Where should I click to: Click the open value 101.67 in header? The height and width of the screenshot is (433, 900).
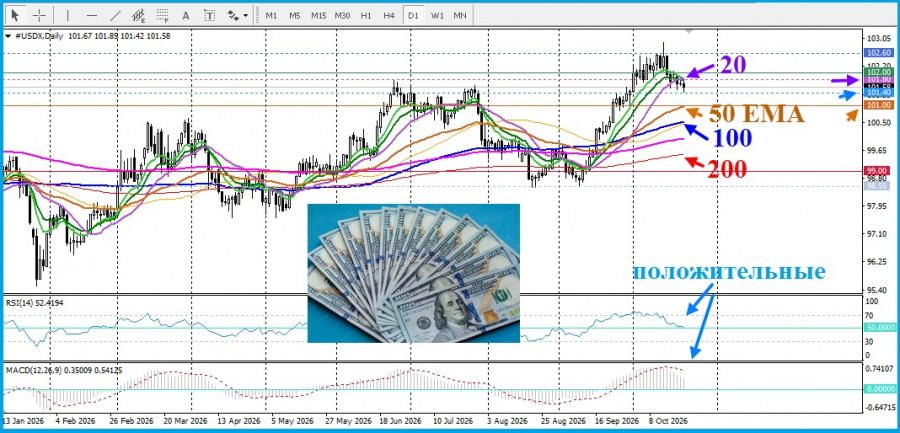(79, 36)
